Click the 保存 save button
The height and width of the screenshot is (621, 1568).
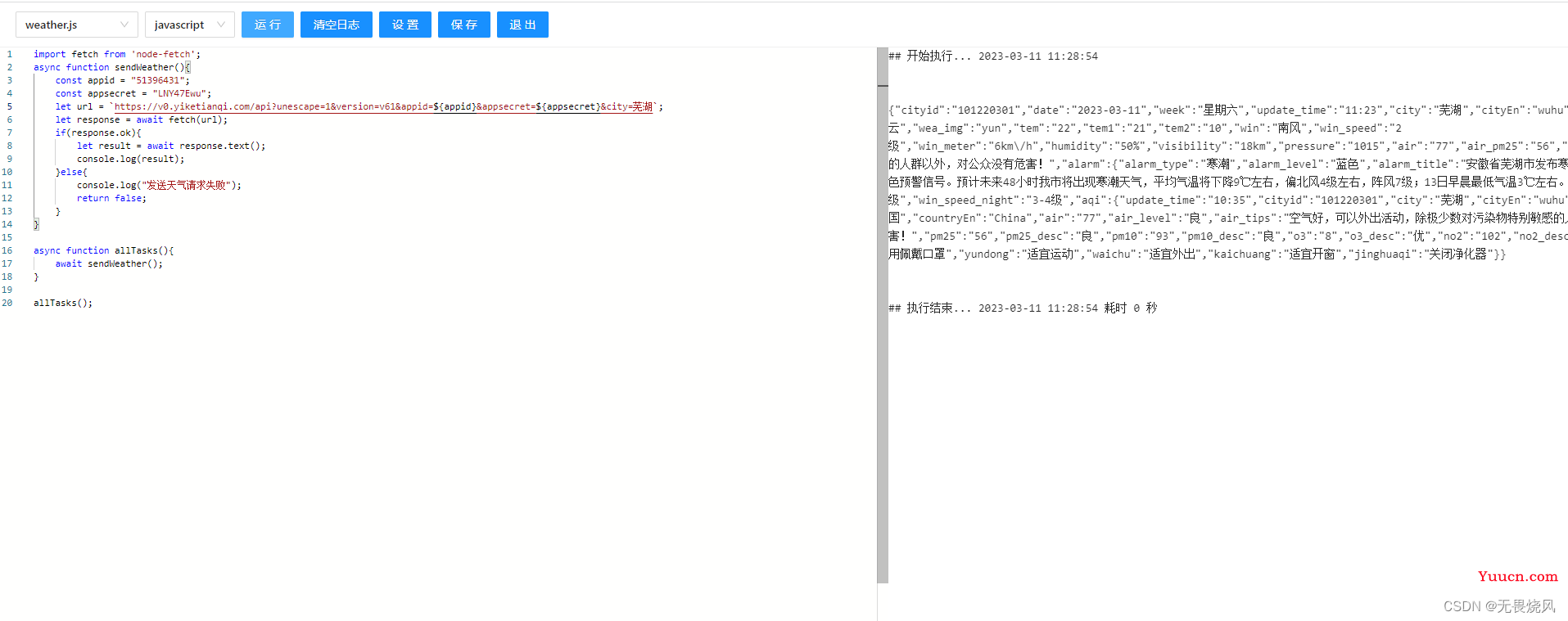(x=464, y=25)
